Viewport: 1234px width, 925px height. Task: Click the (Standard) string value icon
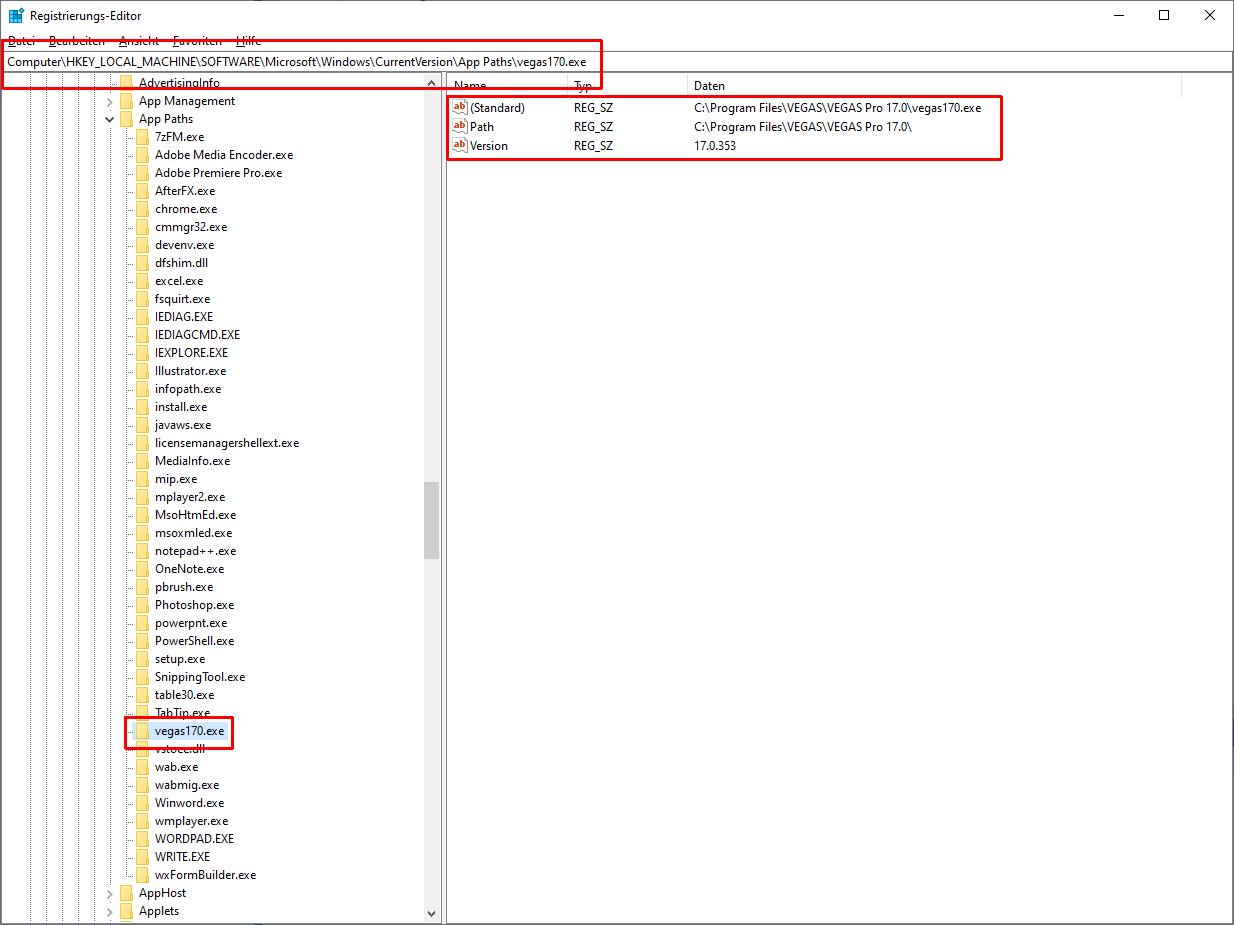pos(460,108)
